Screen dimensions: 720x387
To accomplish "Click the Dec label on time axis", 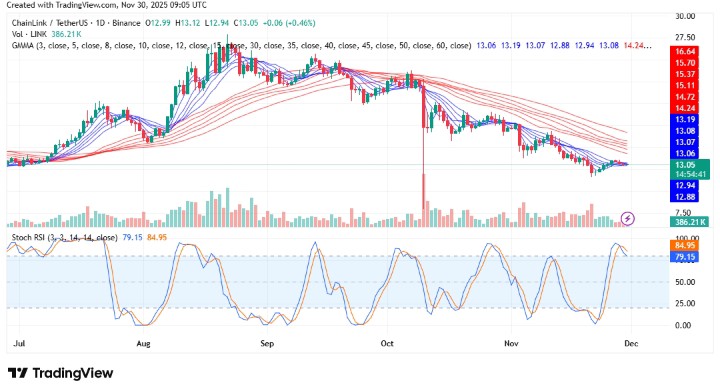I will pos(631,343).
